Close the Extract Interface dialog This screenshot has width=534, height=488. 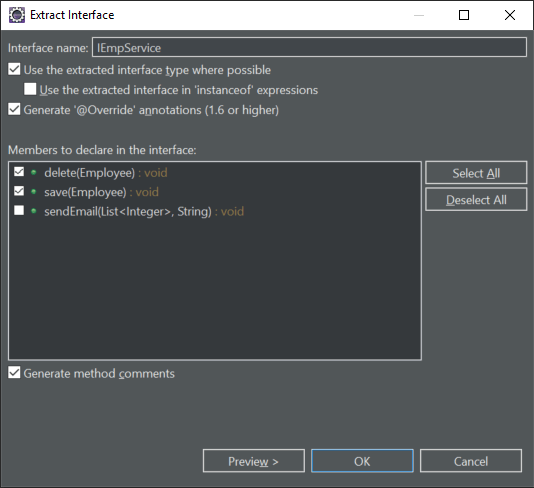click(x=510, y=15)
